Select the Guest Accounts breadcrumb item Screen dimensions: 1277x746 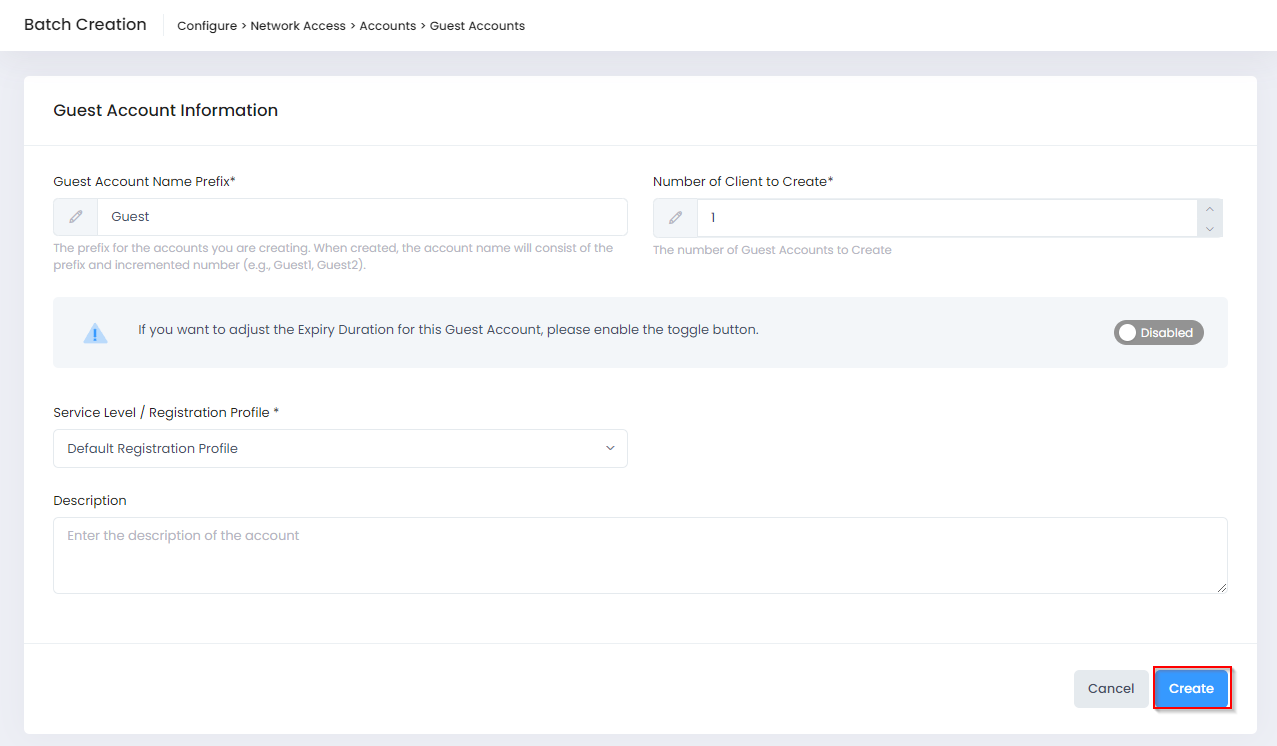click(477, 26)
